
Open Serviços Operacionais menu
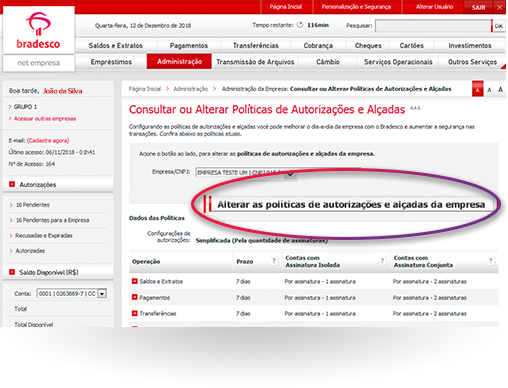(398, 62)
